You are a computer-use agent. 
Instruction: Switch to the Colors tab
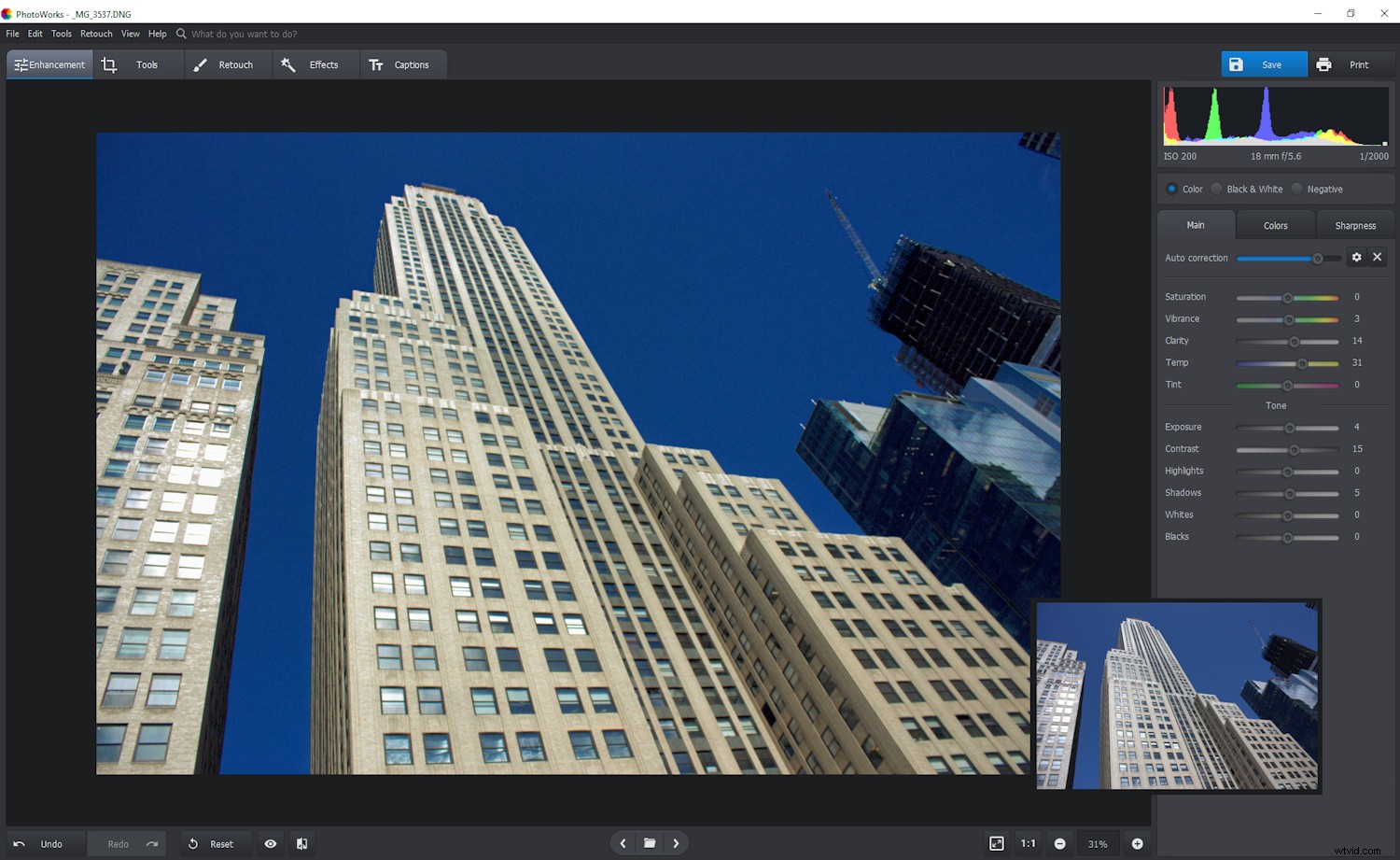(x=1275, y=225)
